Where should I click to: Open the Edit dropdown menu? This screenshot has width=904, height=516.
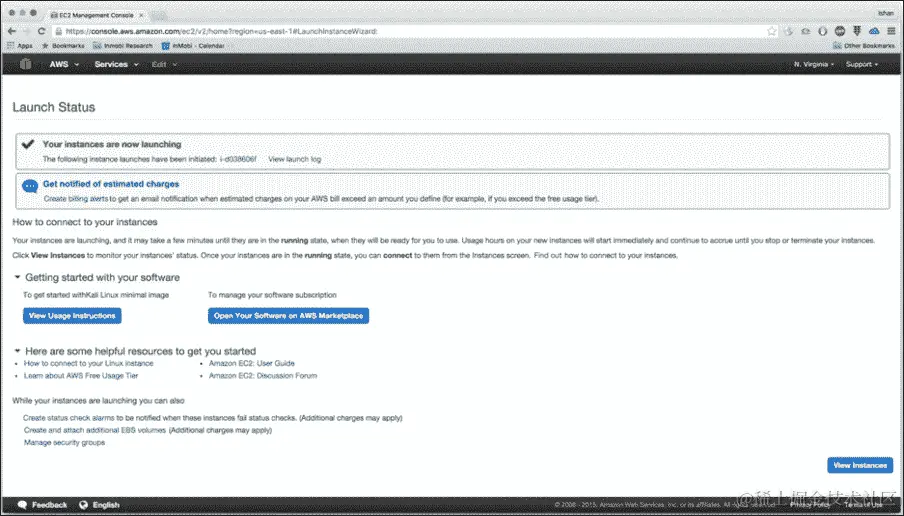164,64
